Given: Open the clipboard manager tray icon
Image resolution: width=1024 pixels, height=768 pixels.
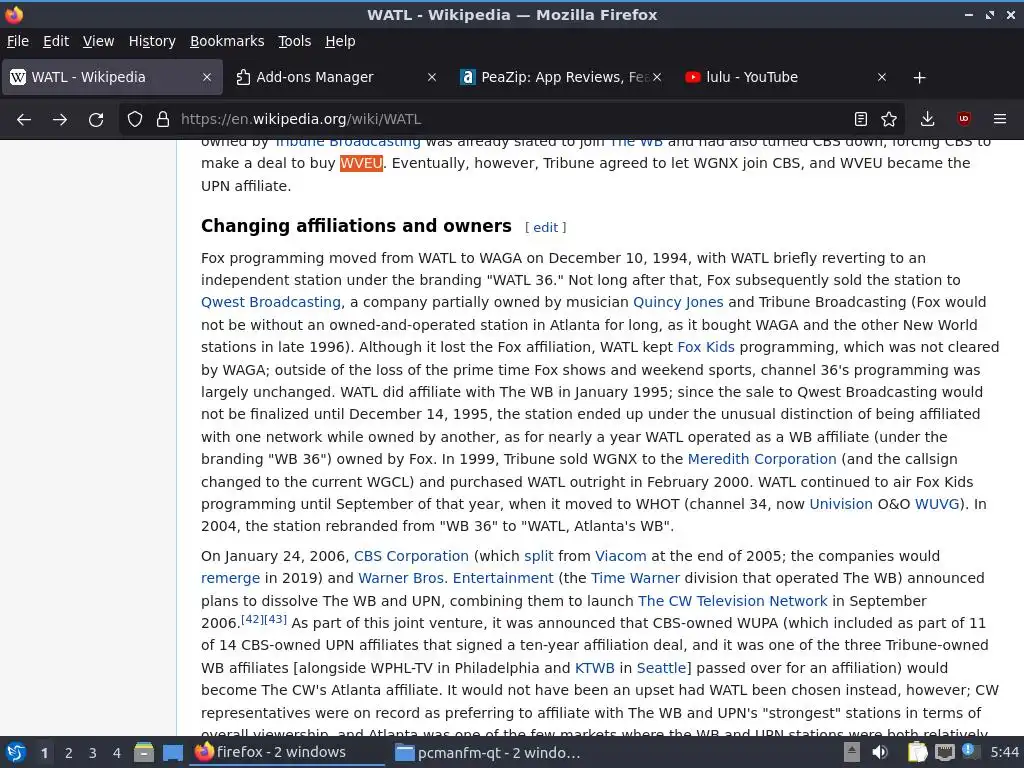Looking at the screenshot, I should coord(918,752).
